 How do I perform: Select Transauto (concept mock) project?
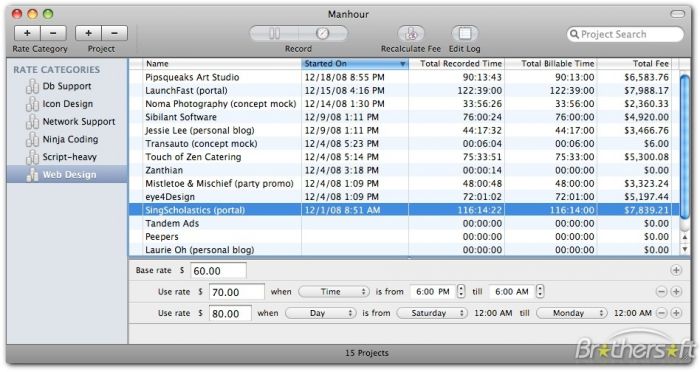click(x=404, y=144)
